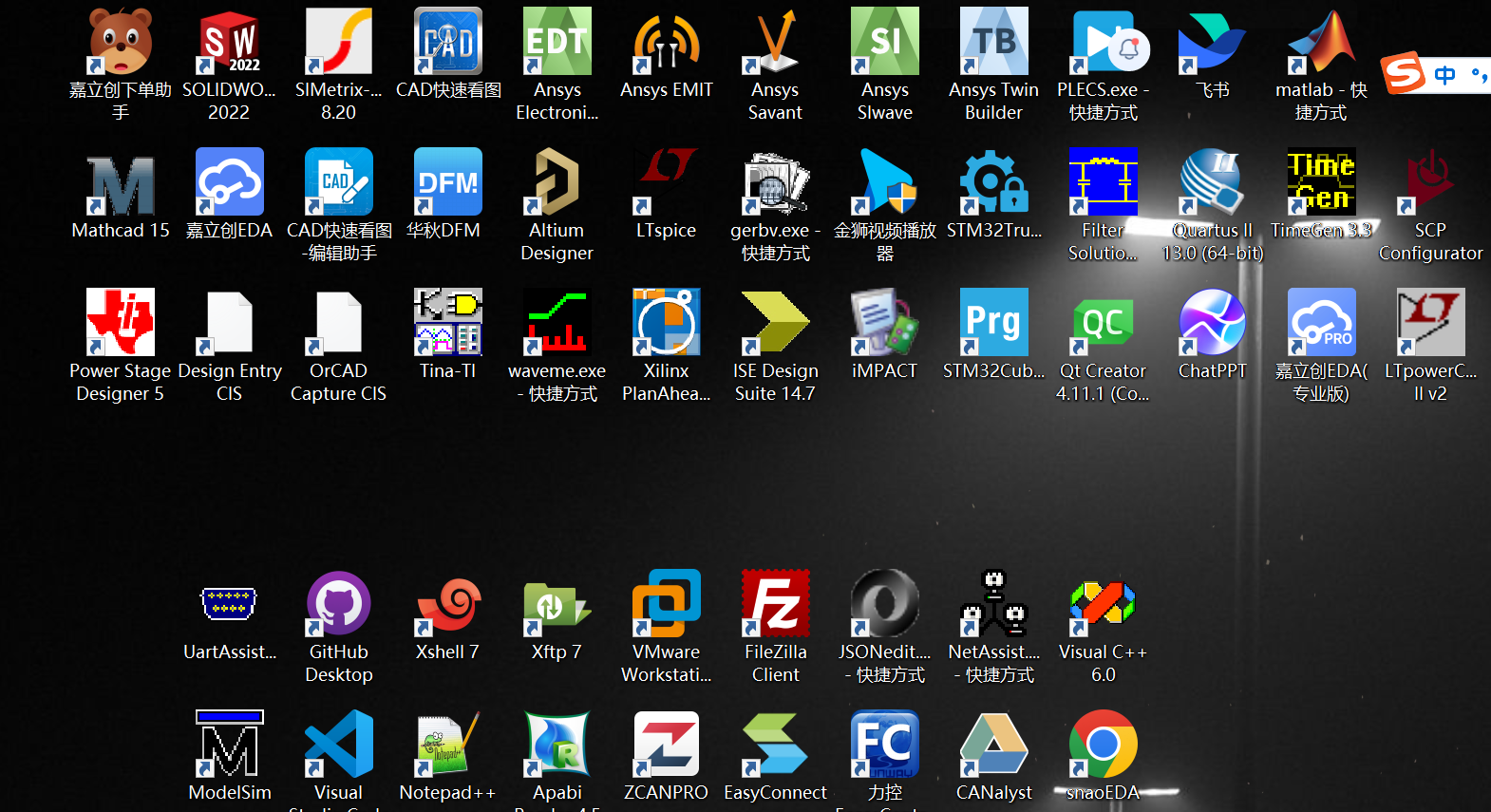This screenshot has height=812, width=1491.
Task: Open the SOLIDWORKS 2022 shortcut
Action: point(229,42)
